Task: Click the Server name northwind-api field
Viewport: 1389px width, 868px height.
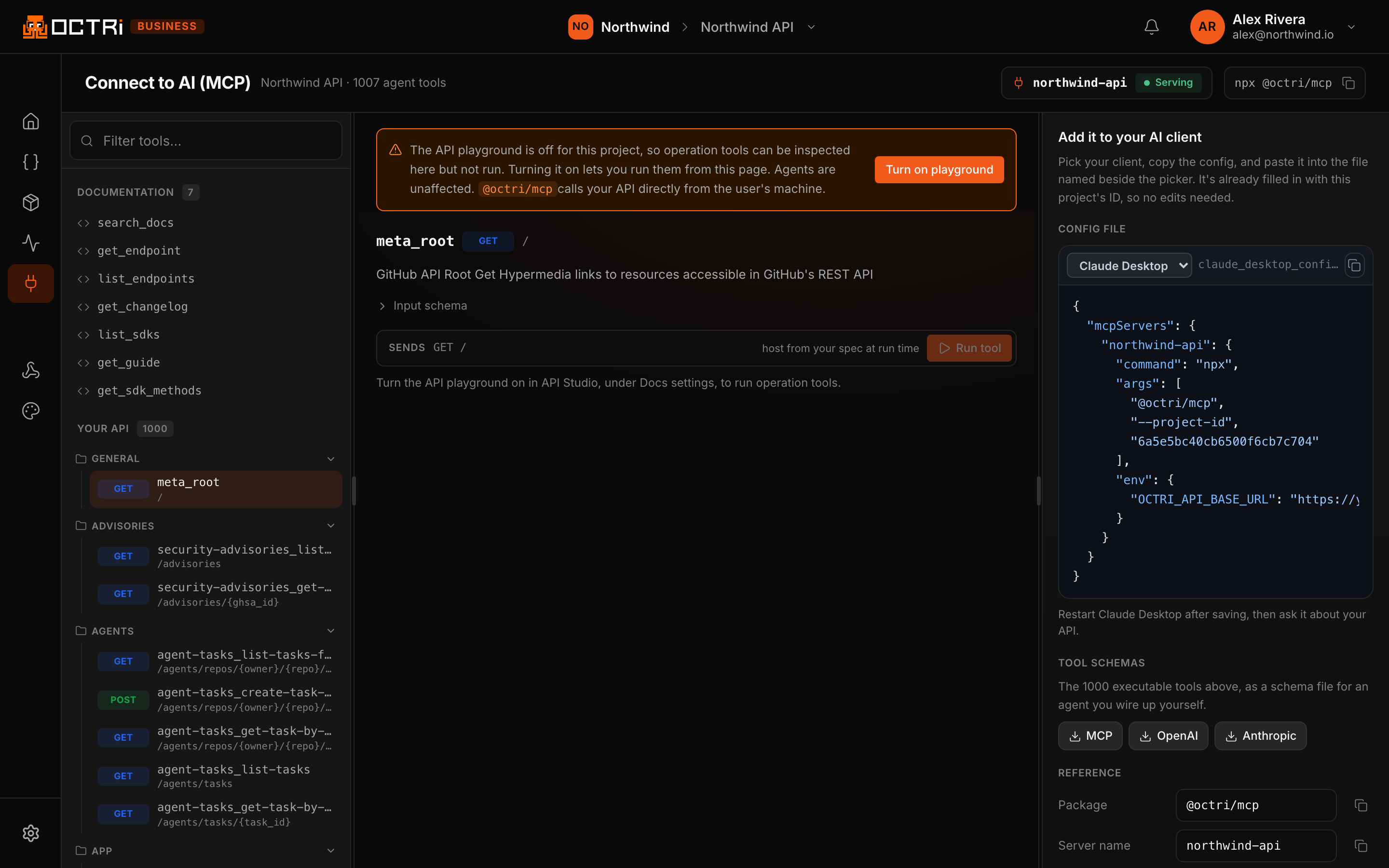Action: click(1256, 846)
